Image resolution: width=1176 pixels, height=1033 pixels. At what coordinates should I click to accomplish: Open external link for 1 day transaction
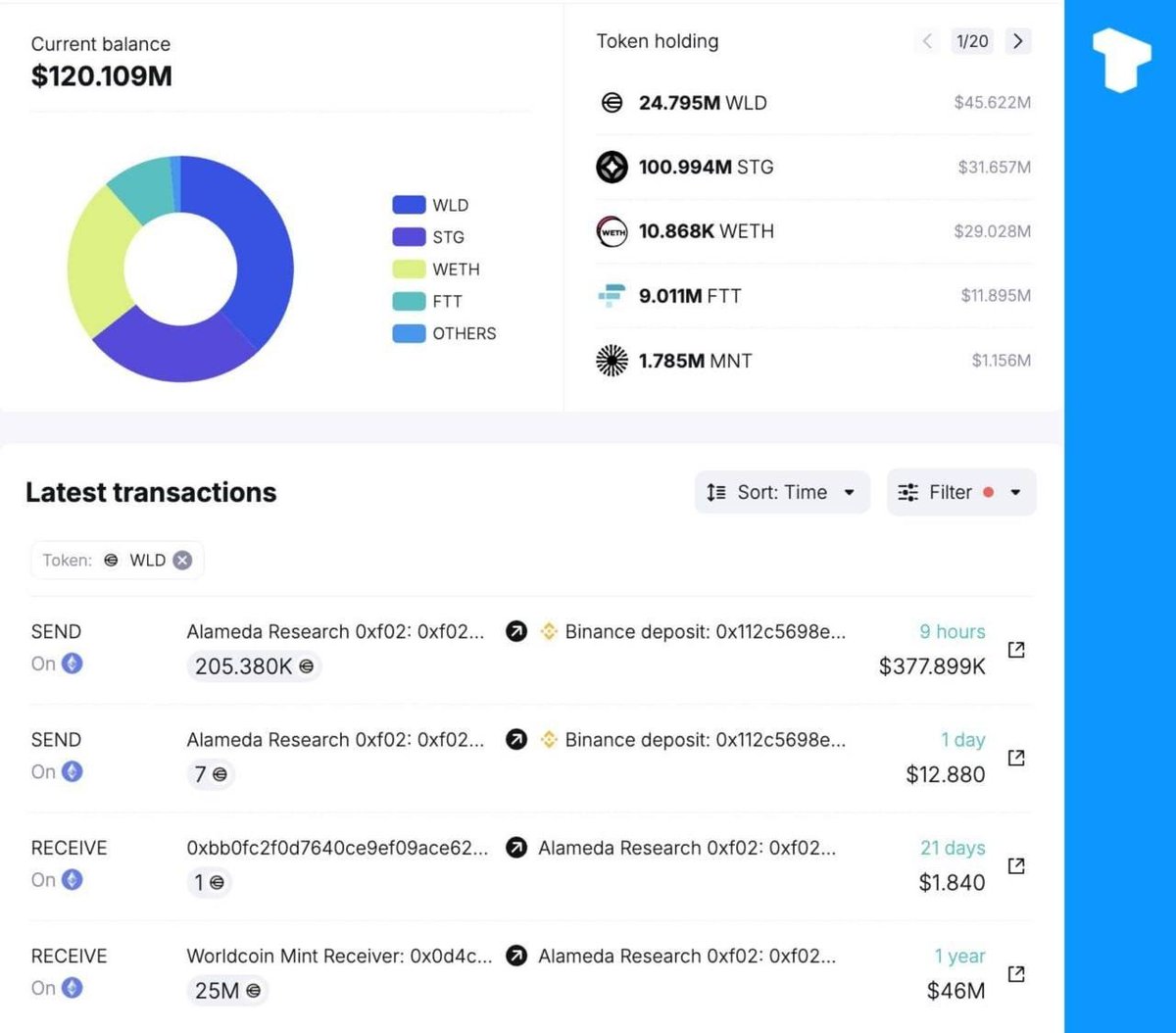pos(1016,757)
